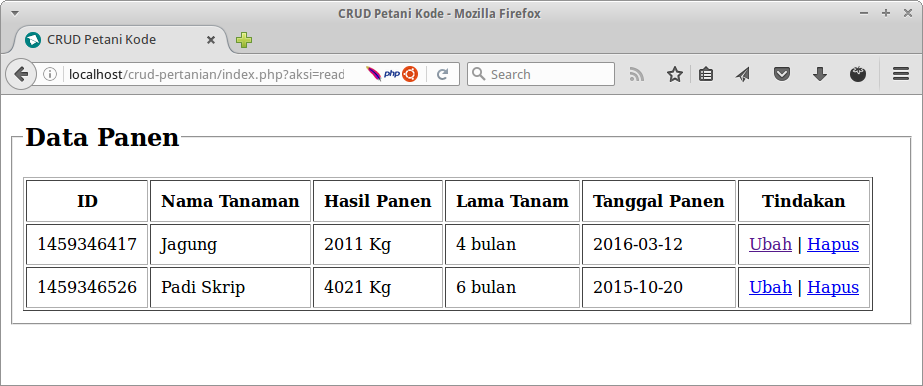
Task: Click the feather extension icon in address bar
Action: point(373,74)
